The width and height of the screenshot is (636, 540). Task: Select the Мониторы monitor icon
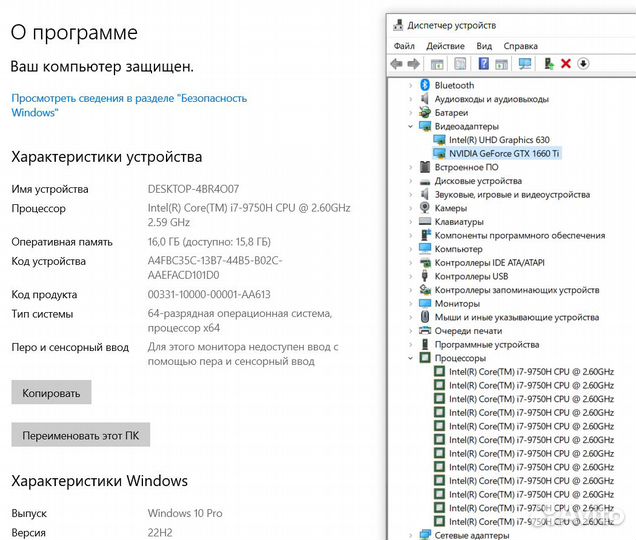(425, 303)
